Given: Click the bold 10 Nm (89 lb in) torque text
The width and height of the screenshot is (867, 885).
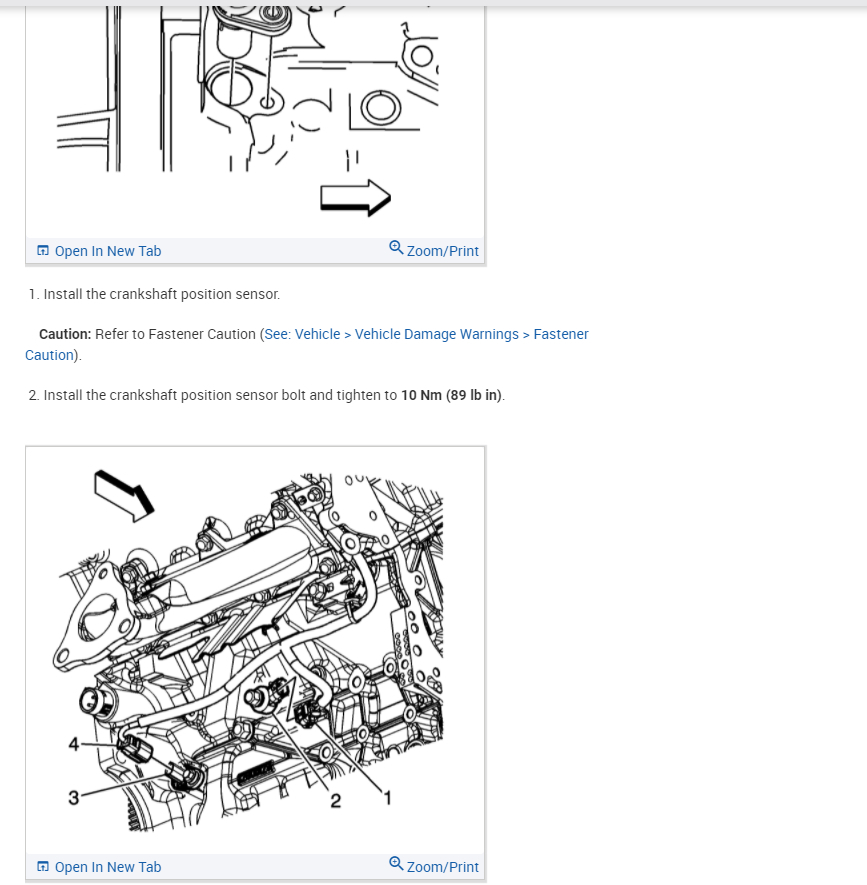Looking at the screenshot, I should [452, 395].
